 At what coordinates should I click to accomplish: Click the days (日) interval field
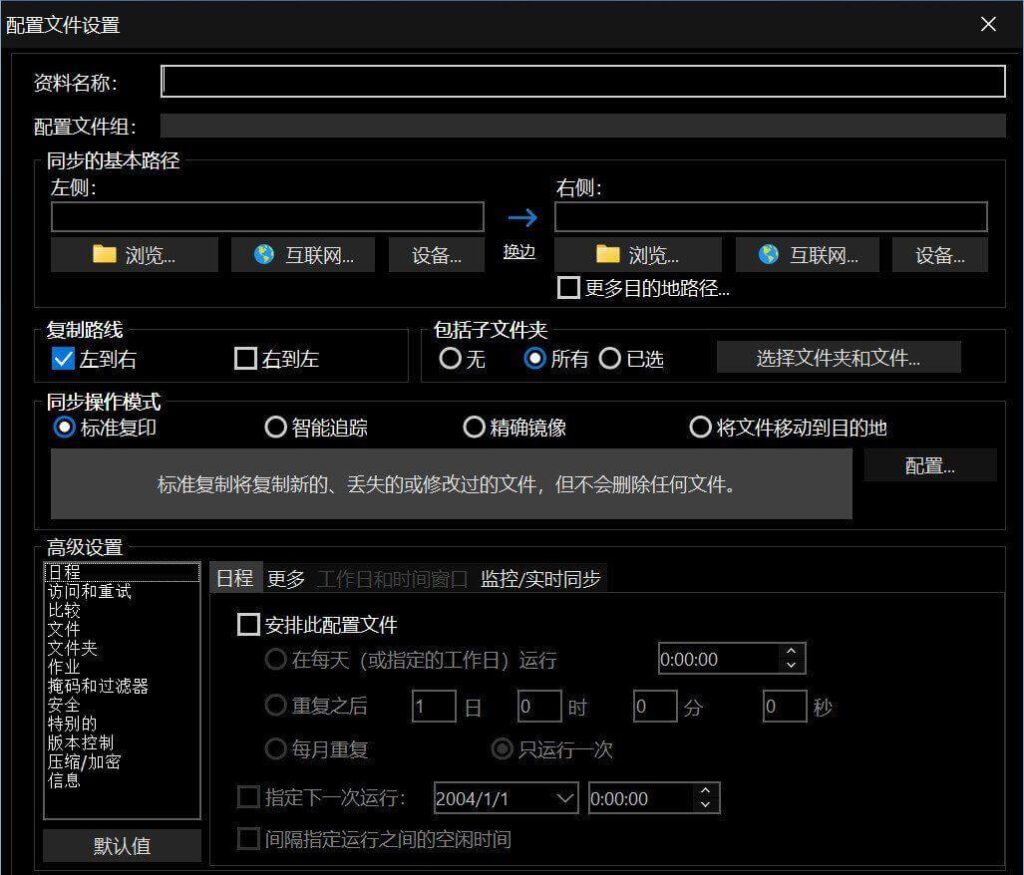pos(434,706)
